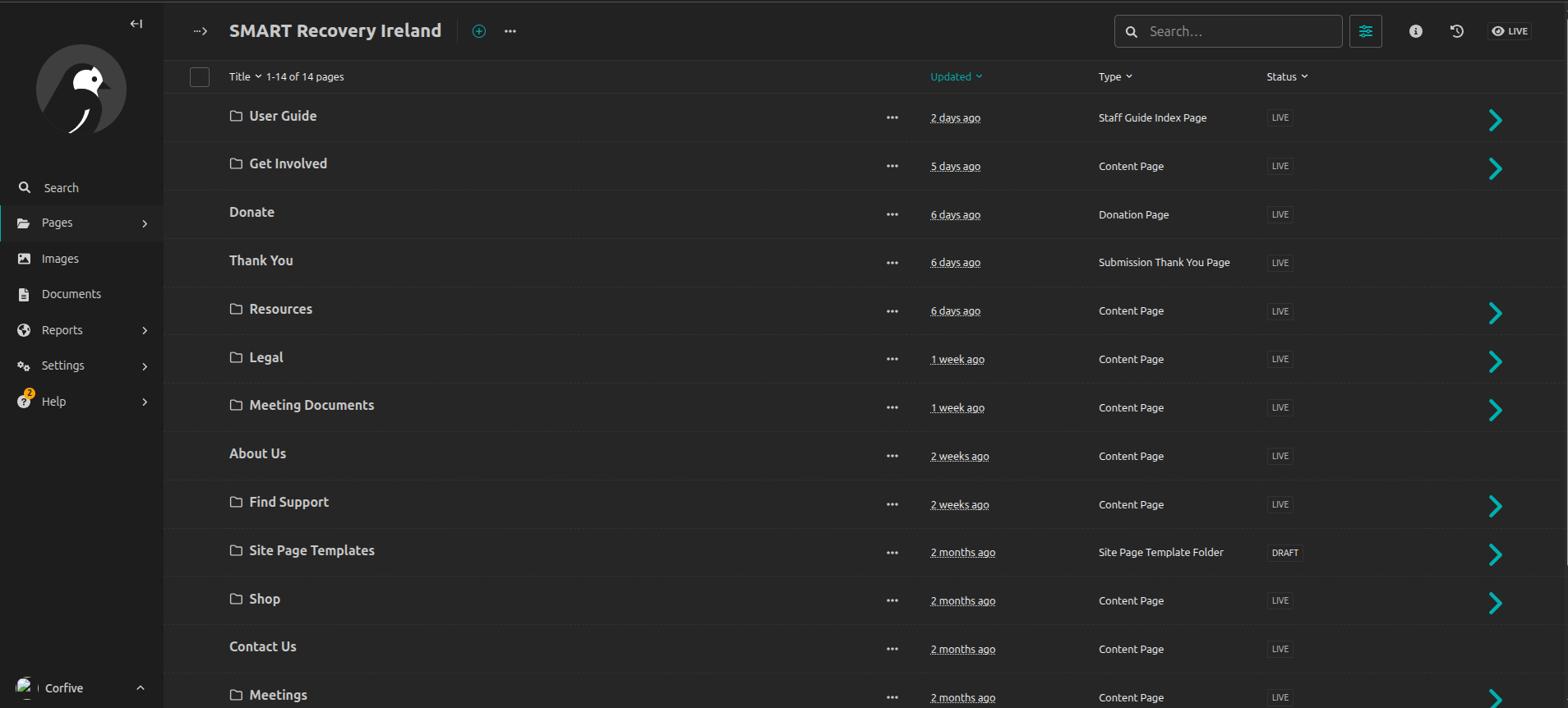Collapse the sidebar with the arrow icon
The height and width of the screenshot is (708, 1568).
[x=136, y=24]
